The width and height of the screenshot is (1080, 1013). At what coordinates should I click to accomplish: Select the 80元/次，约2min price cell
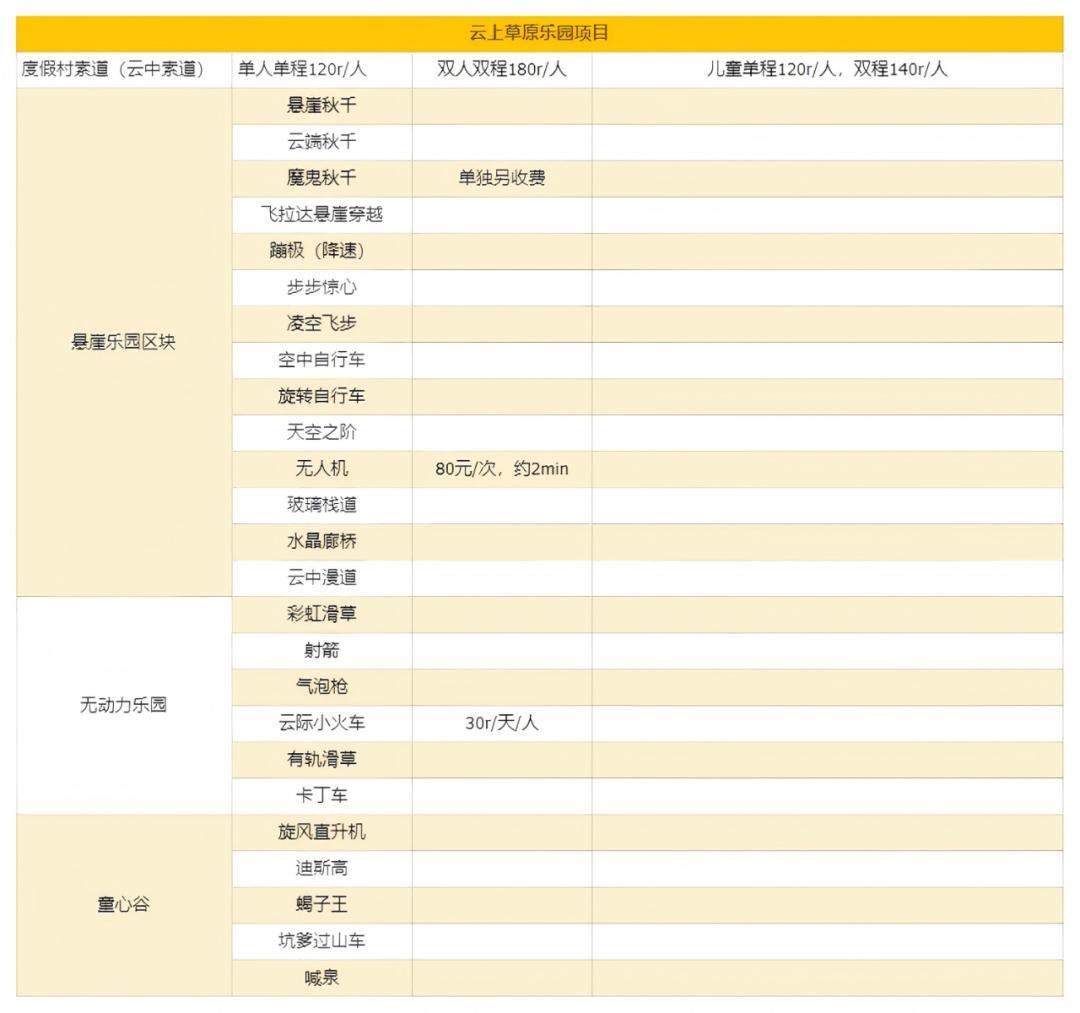[502, 469]
